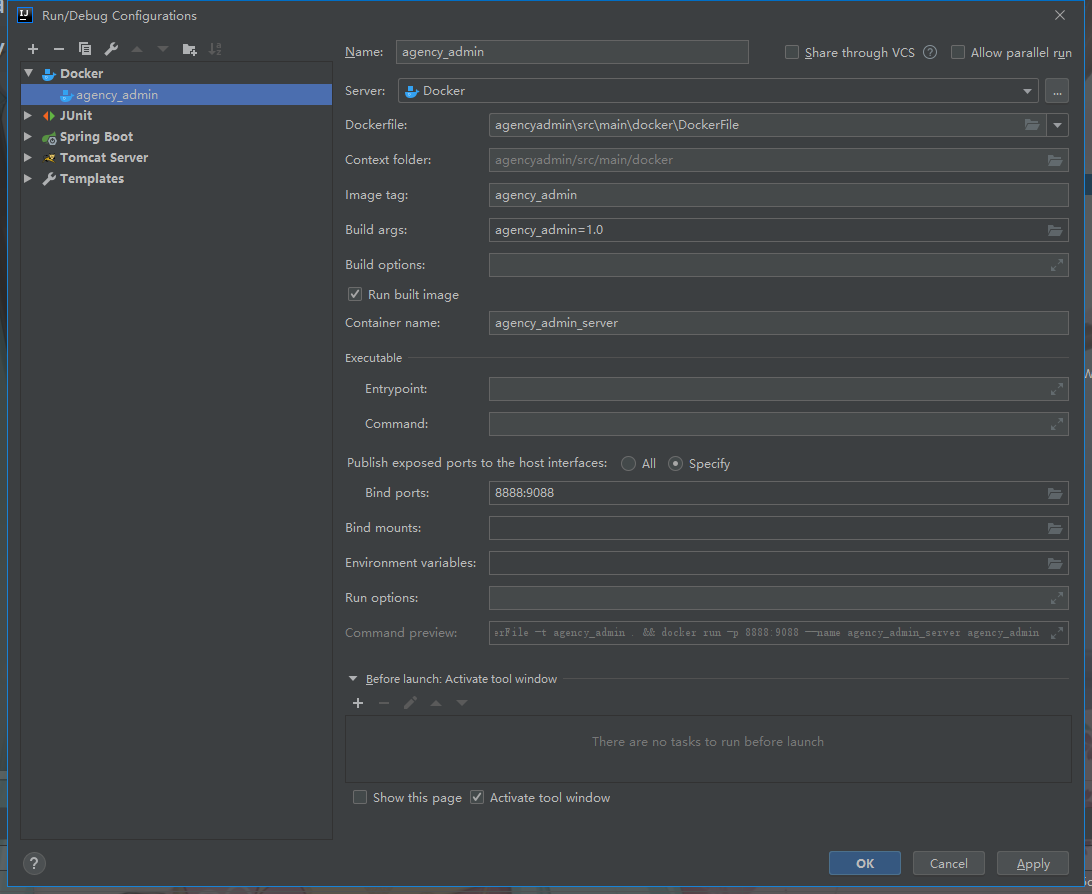Check Show this page
Screen dimensions: 1092x894
360,798
